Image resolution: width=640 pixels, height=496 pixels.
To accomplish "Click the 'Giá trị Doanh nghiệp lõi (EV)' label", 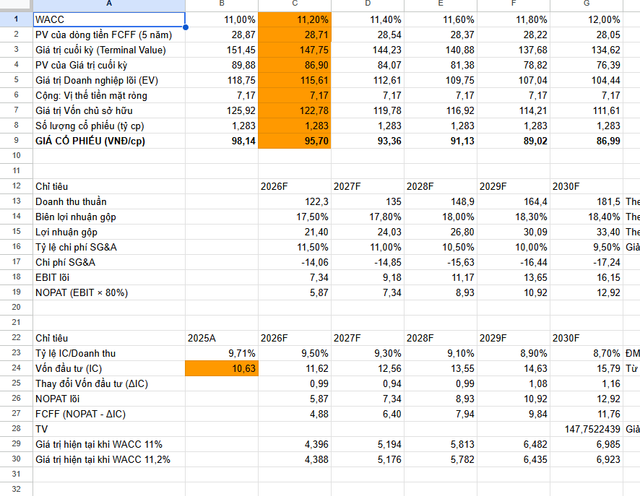I will click(x=97, y=80).
